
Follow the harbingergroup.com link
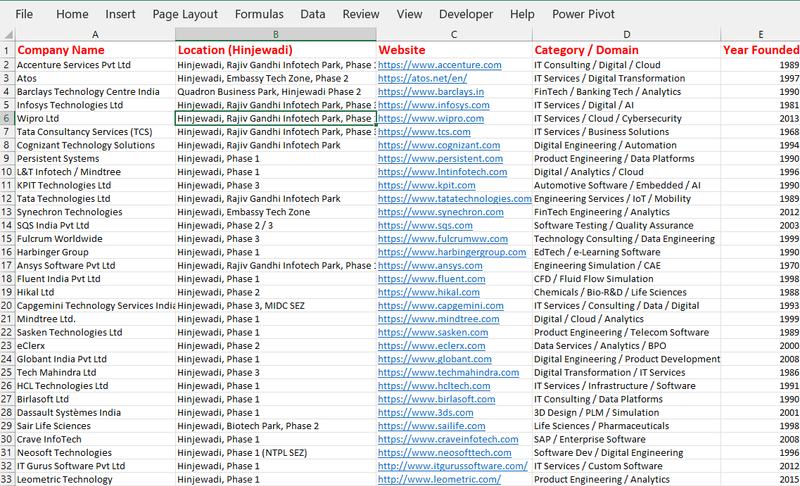point(452,252)
